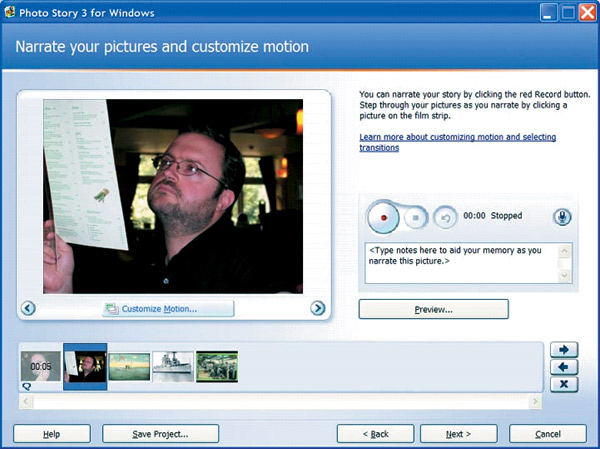Move picture forward using film strip right arrow

pos(562,350)
